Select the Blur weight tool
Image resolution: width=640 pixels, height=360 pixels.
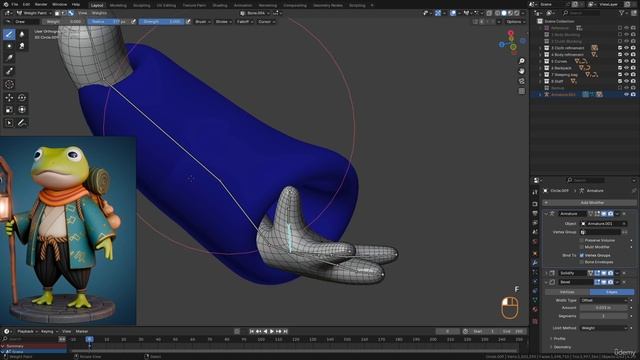pyautogui.click(x=22, y=34)
